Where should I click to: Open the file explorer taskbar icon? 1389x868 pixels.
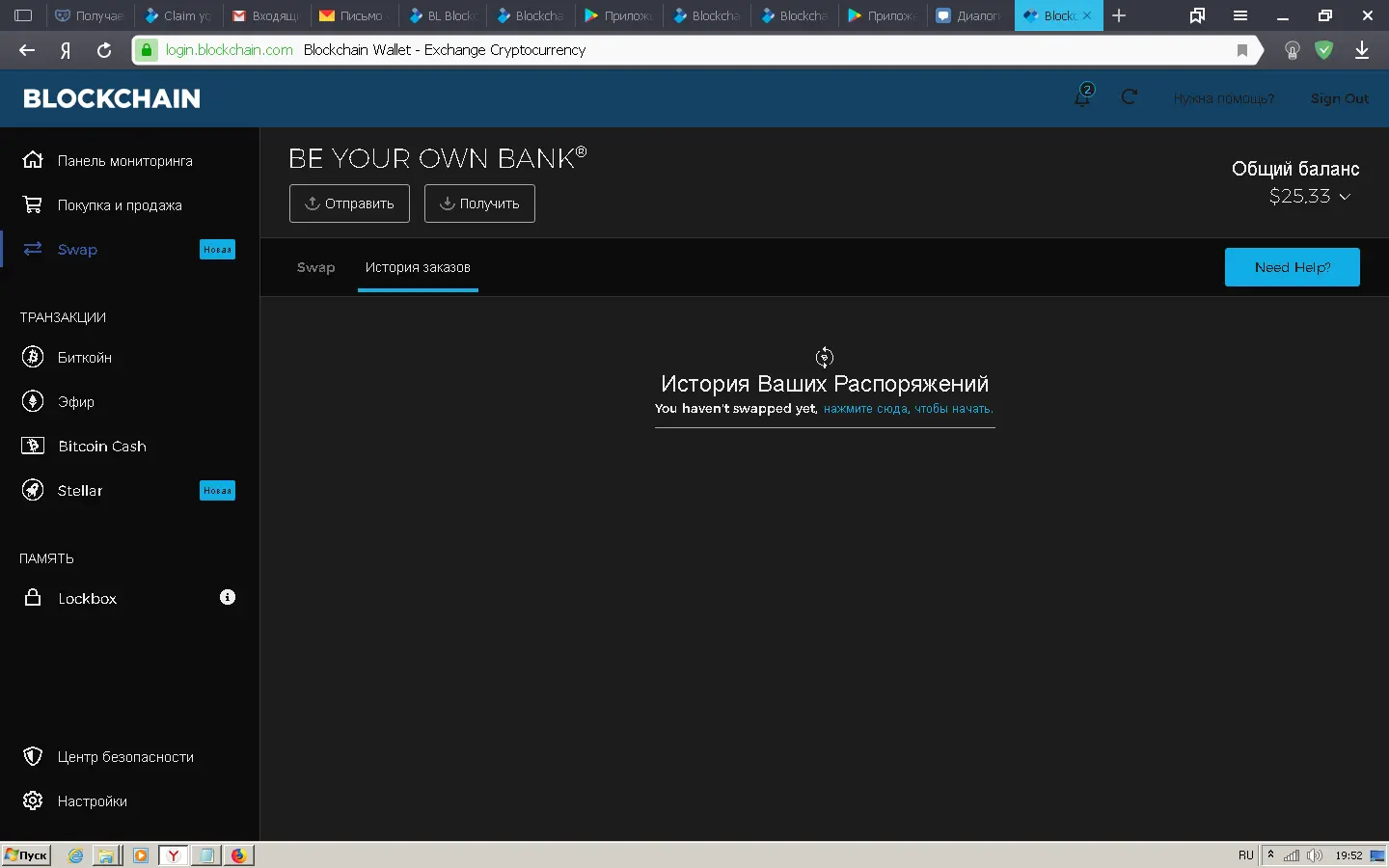pyautogui.click(x=106, y=854)
